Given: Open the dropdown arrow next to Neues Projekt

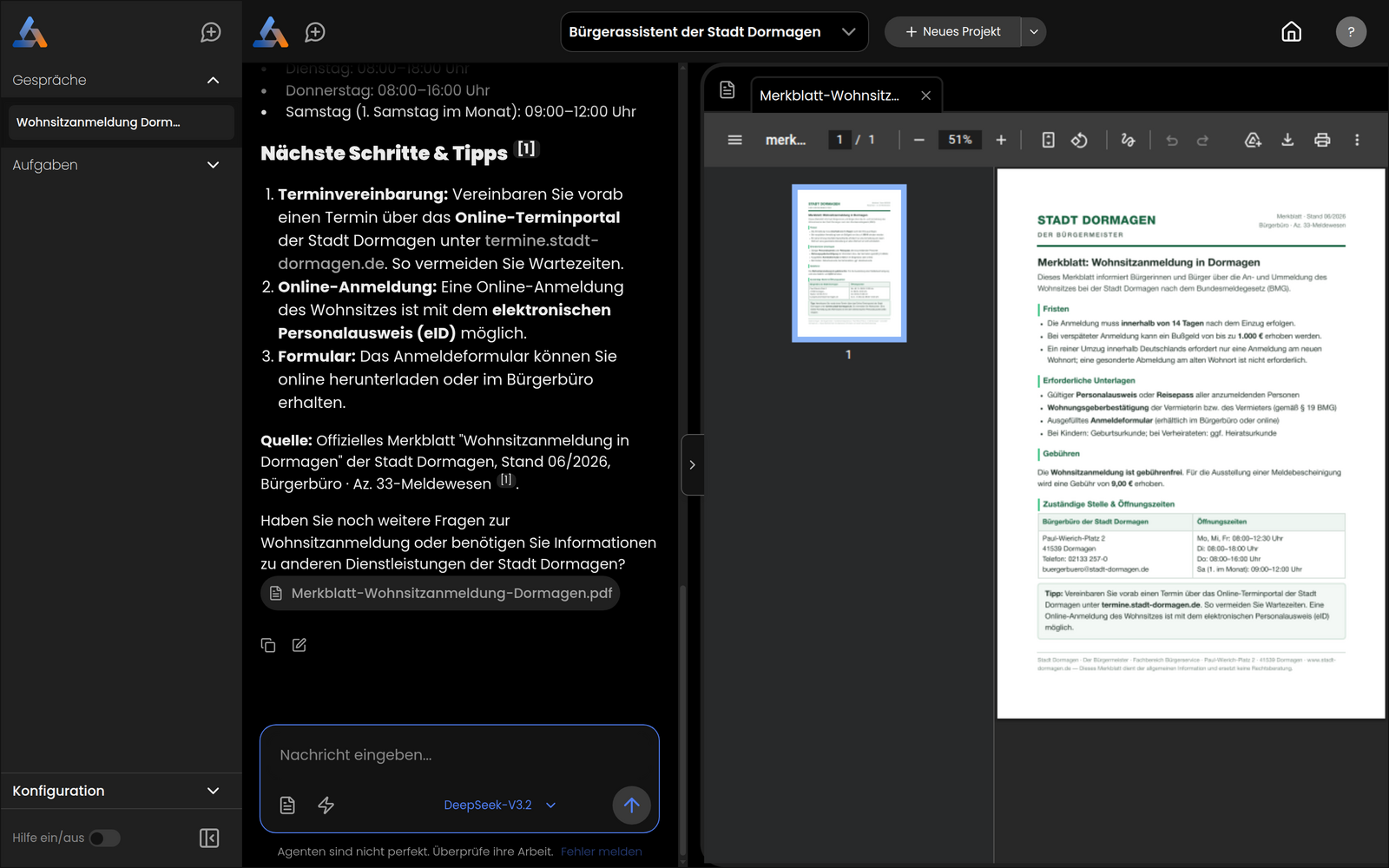Looking at the screenshot, I should pos(1034,32).
